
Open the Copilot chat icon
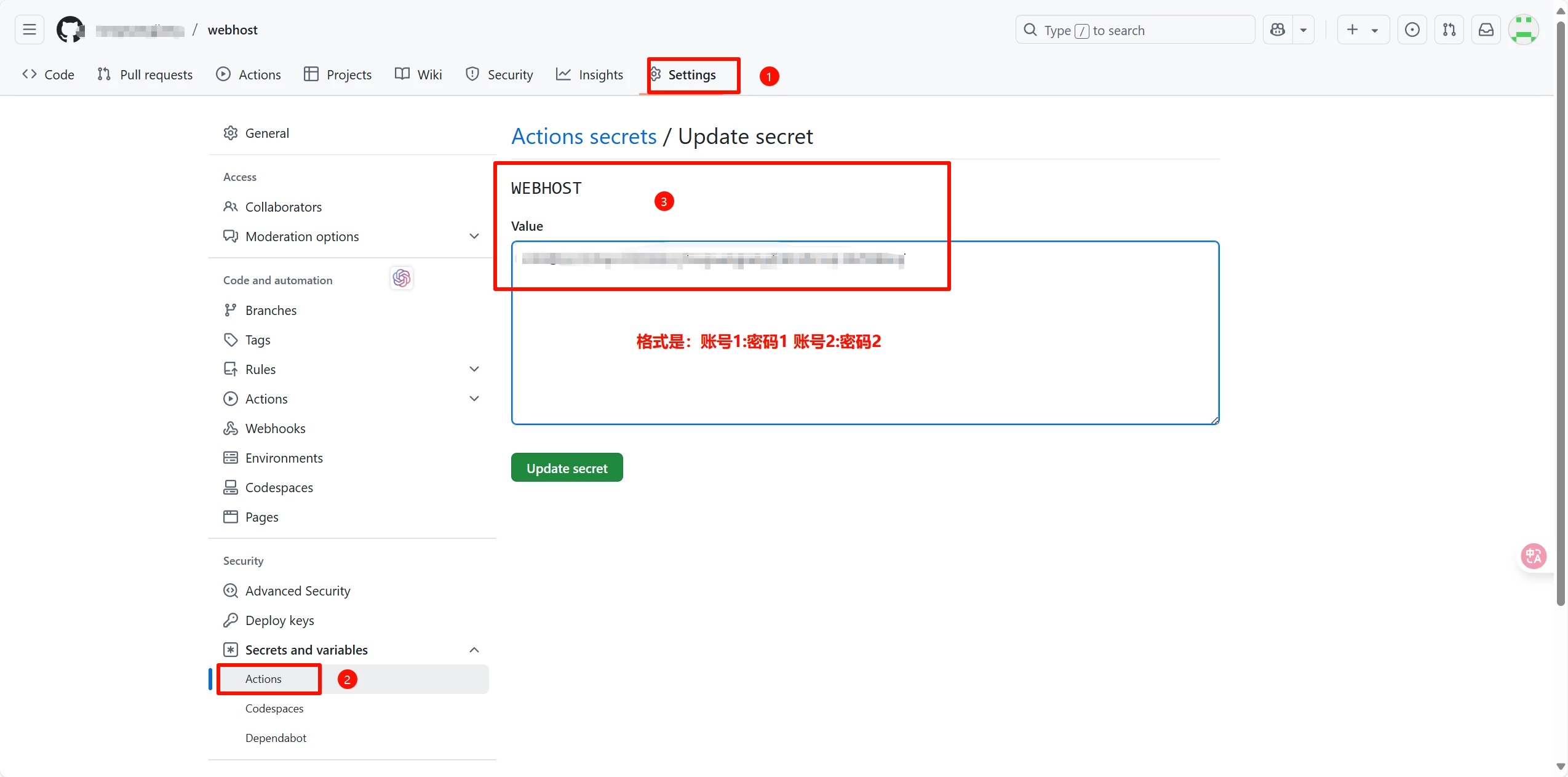click(x=1278, y=30)
